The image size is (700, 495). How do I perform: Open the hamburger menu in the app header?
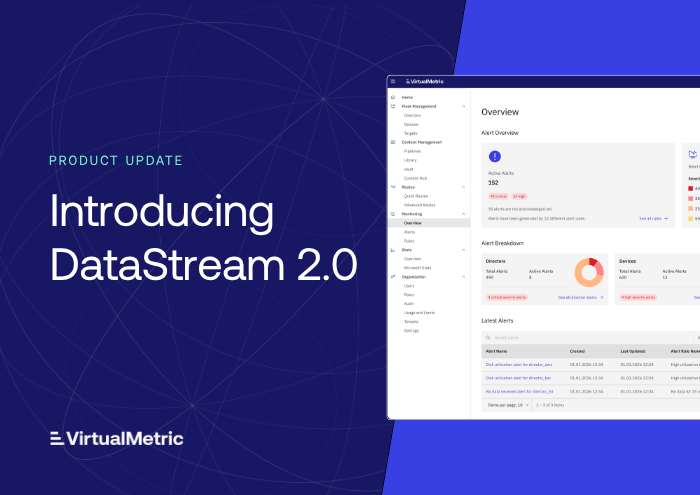(393, 81)
